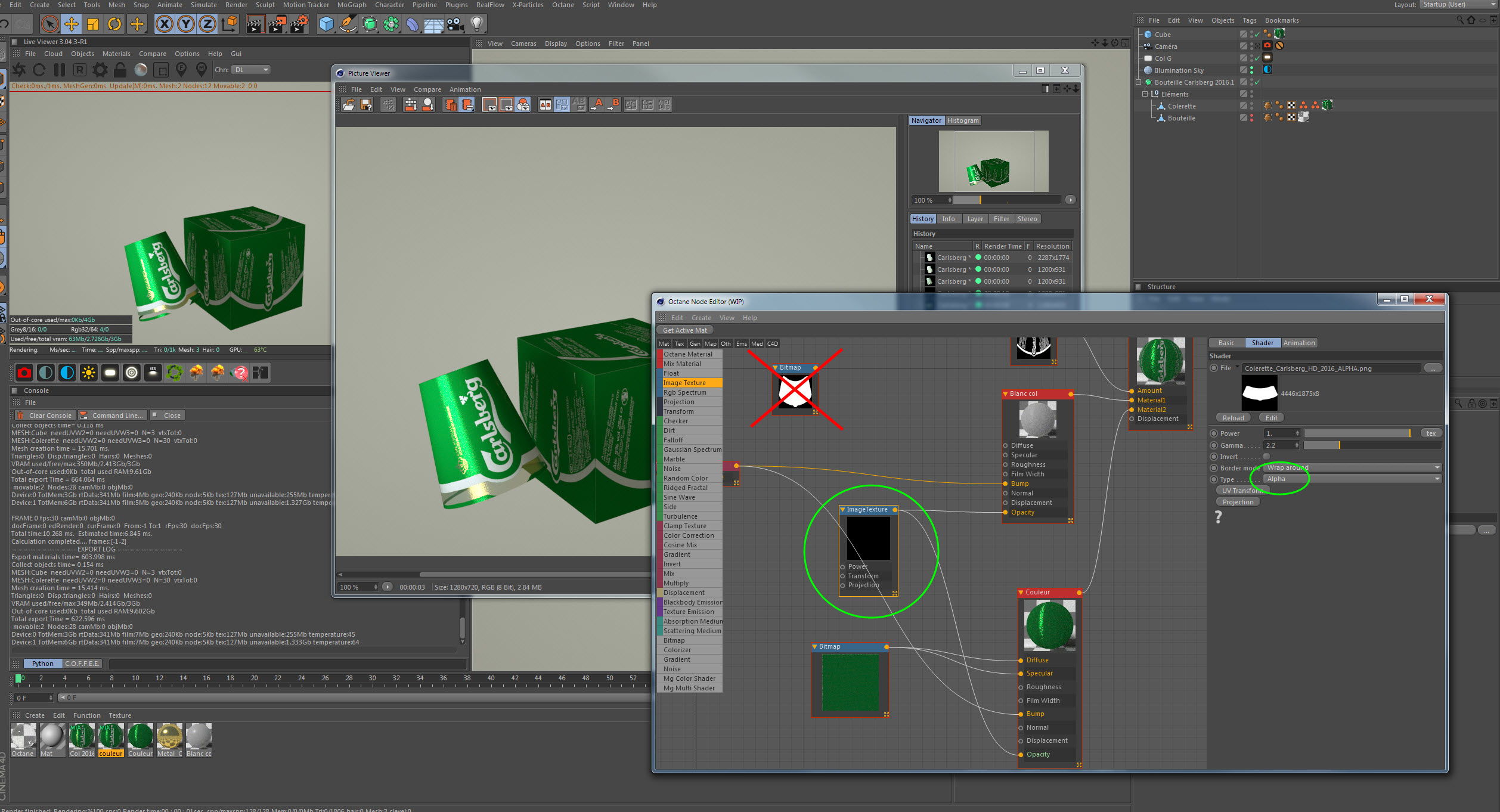1500x812 pixels.
Task: Toggle the Power radio button in Shader
Action: [1214, 433]
